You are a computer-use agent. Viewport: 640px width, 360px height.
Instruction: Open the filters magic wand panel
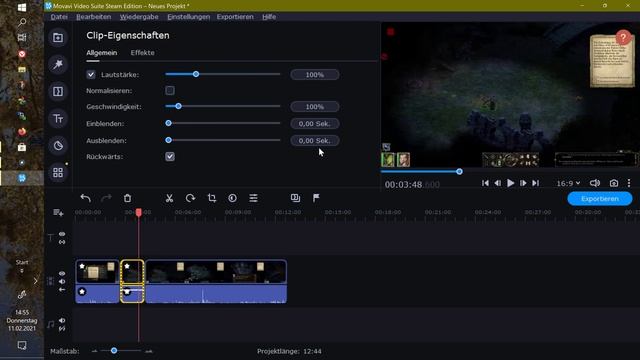[58, 64]
